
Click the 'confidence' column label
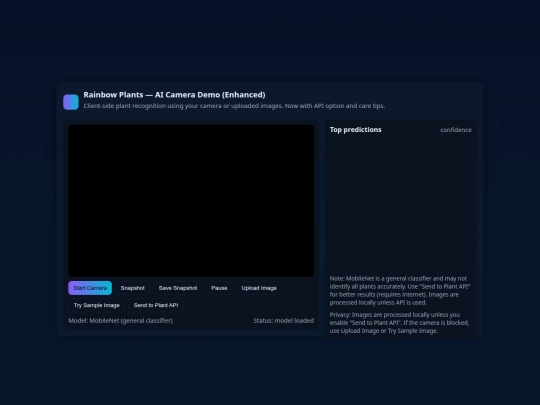click(x=456, y=130)
